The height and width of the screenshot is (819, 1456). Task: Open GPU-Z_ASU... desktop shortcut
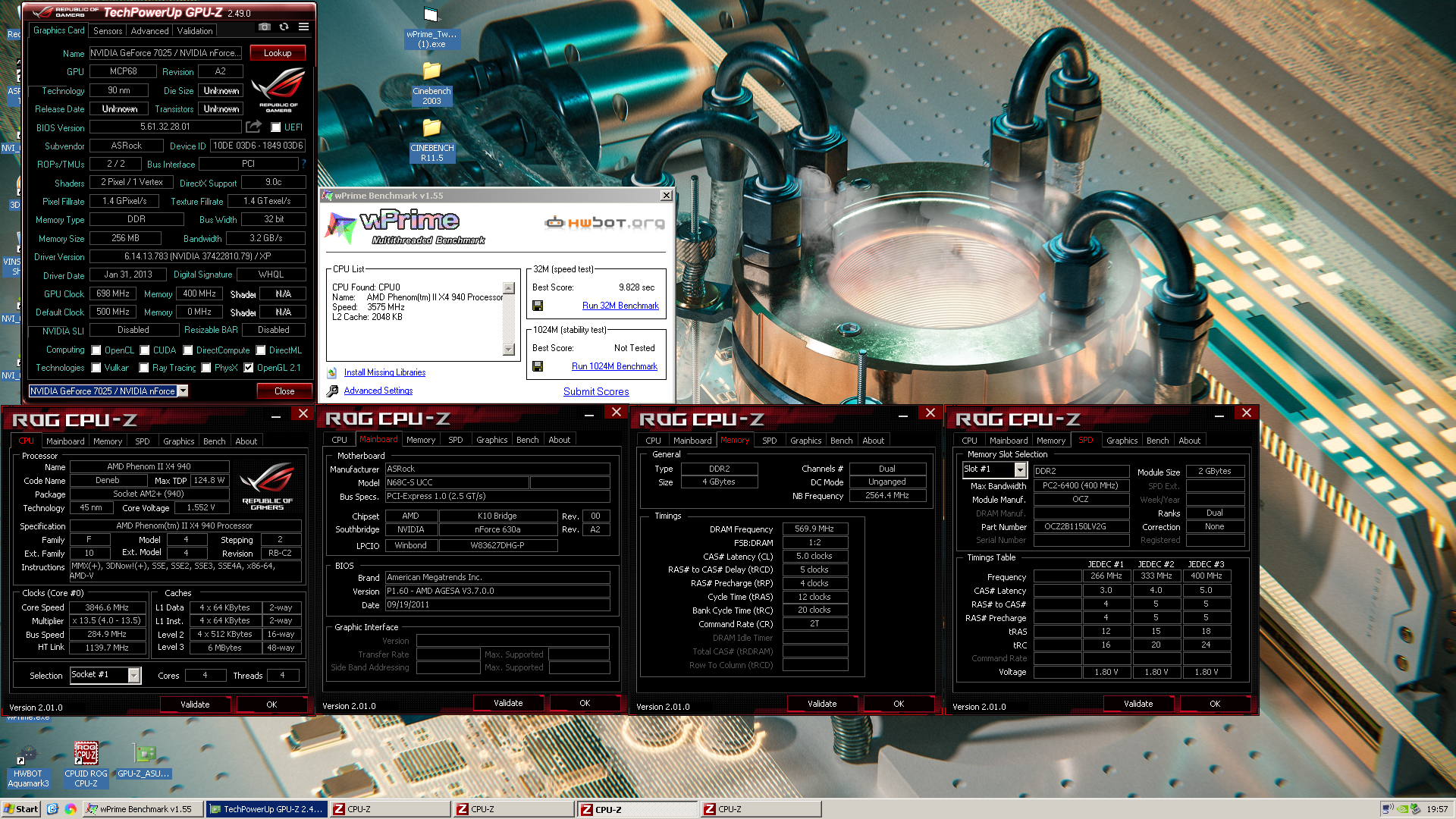pos(144,761)
